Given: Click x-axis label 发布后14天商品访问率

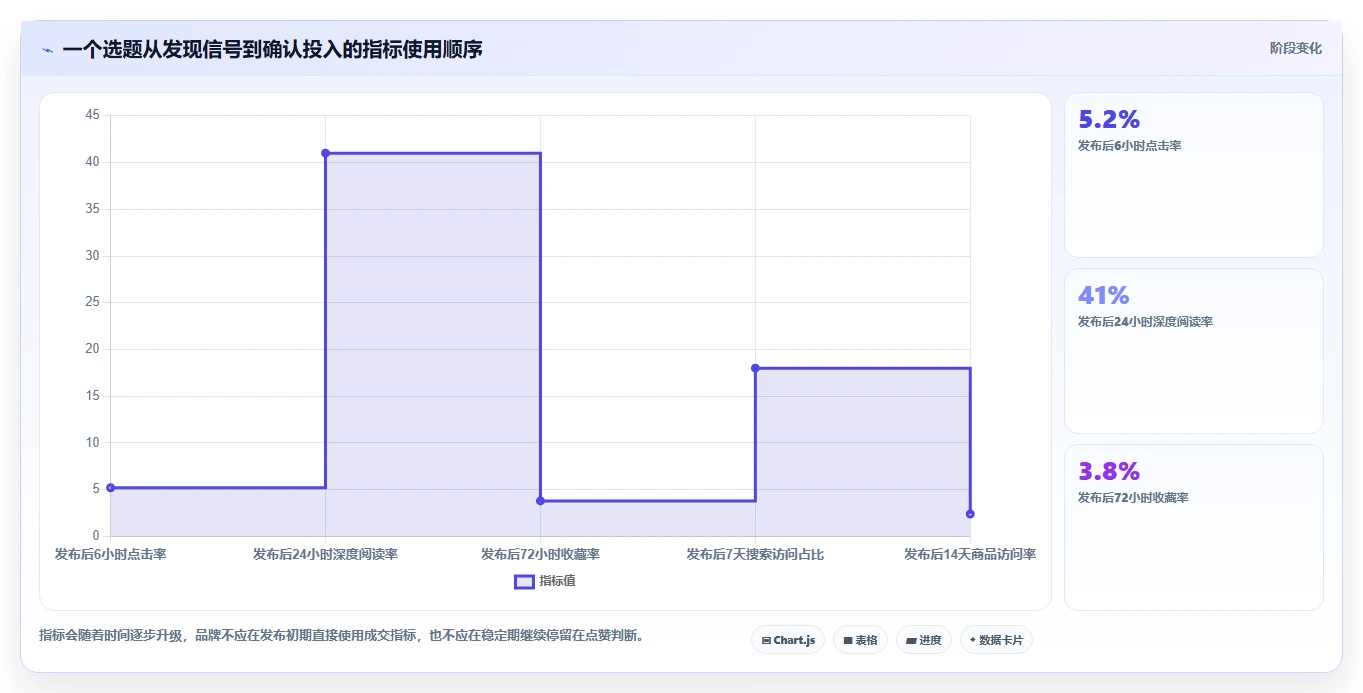Looking at the screenshot, I should coord(970,554).
